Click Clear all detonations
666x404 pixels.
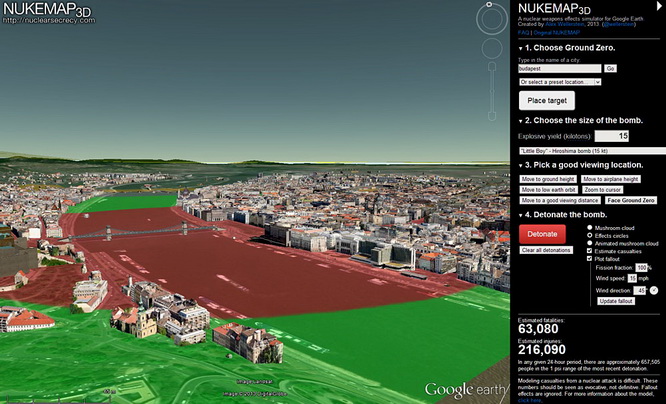546,250
